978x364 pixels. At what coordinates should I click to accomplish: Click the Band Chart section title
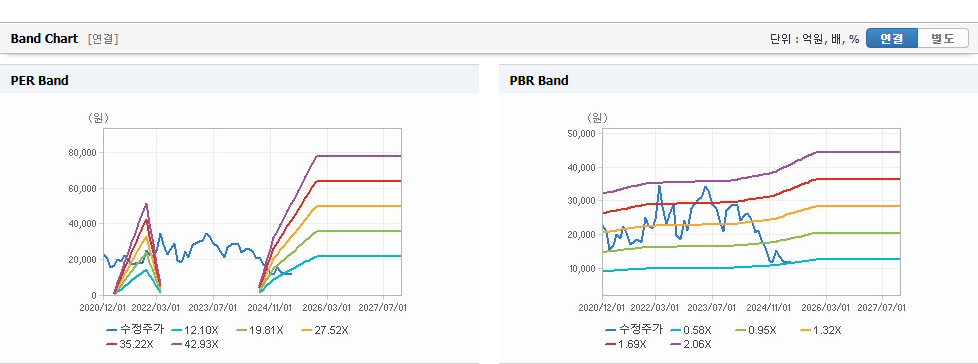coord(44,39)
